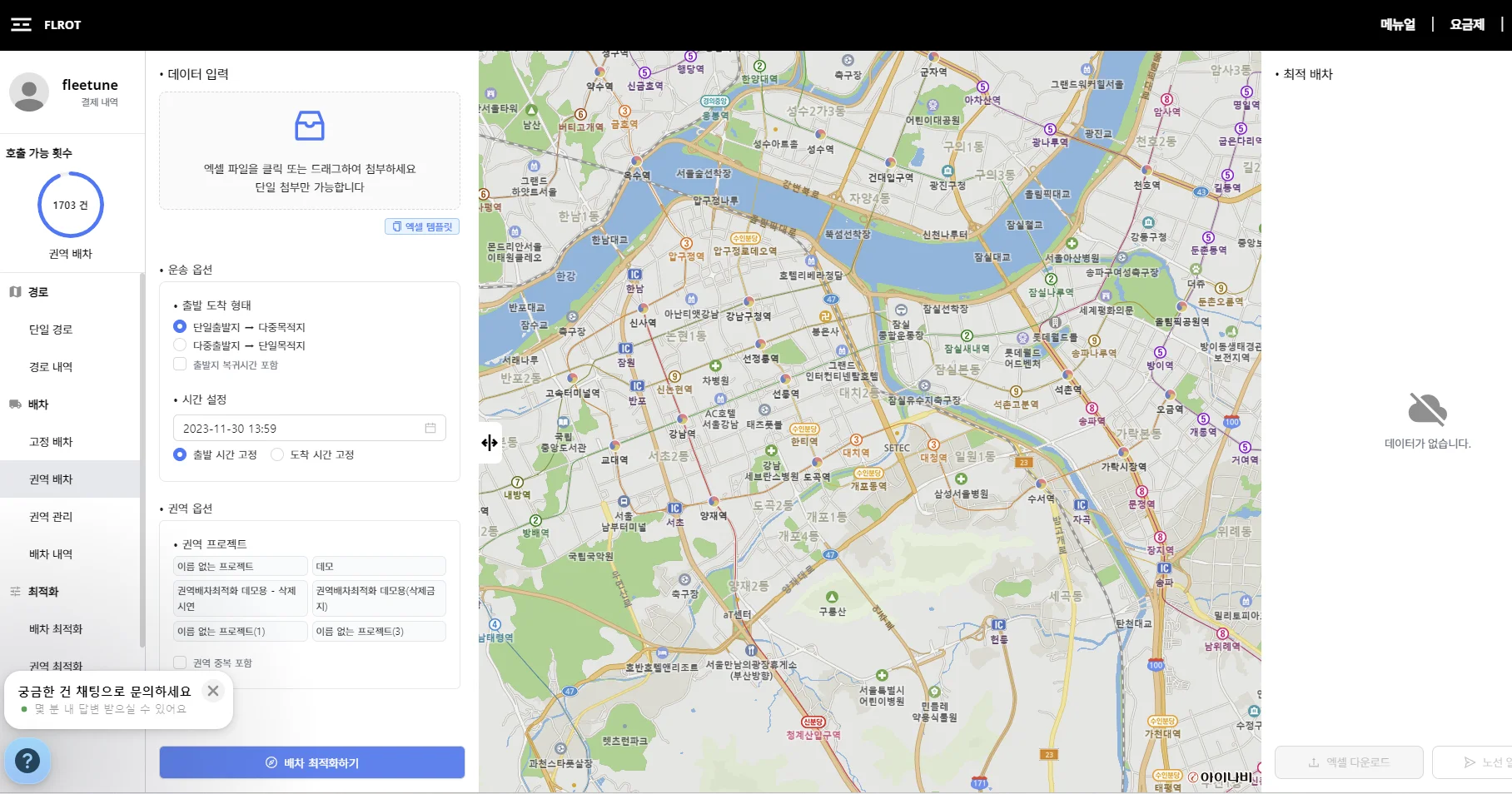
Task: Open the hamburger menu next to FLROT
Action: click(21, 25)
